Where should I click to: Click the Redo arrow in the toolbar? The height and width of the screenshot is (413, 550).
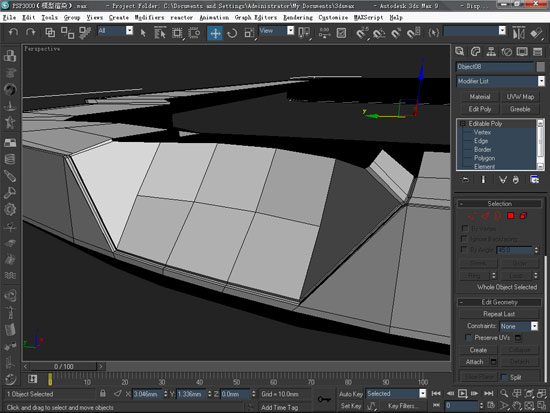pyautogui.click(x=31, y=33)
